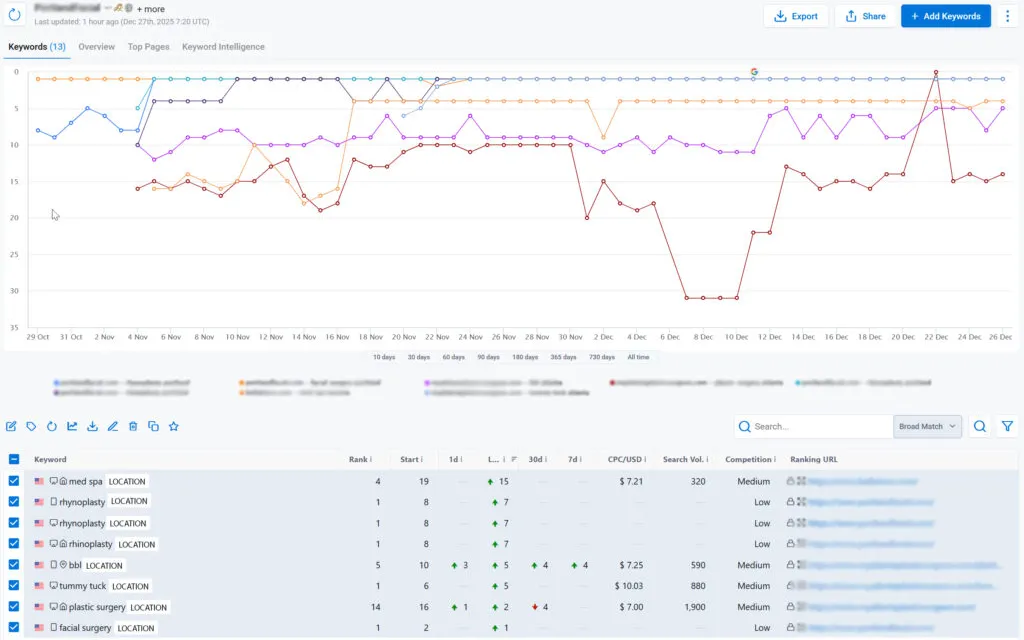The height and width of the screenshot is (640, 1024).
Task: Click the LOCATION tag on med spa row
Action: (127, 481)
